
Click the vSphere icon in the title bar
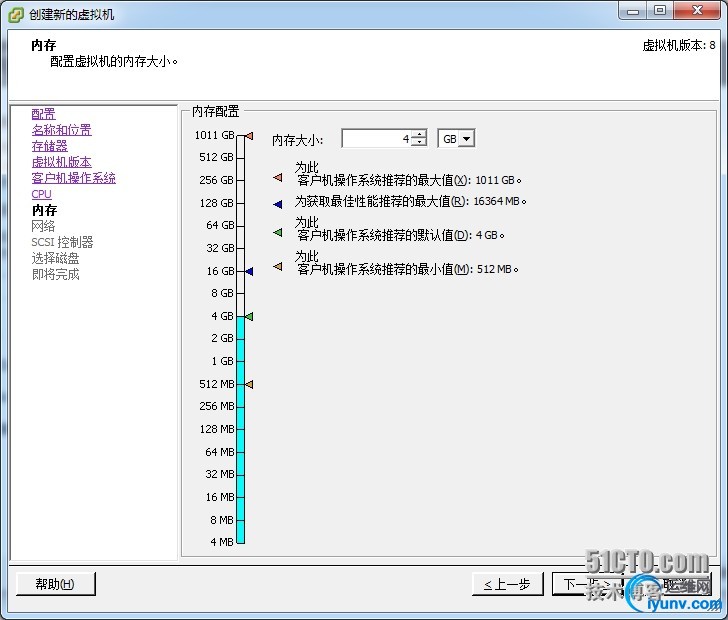16,15
